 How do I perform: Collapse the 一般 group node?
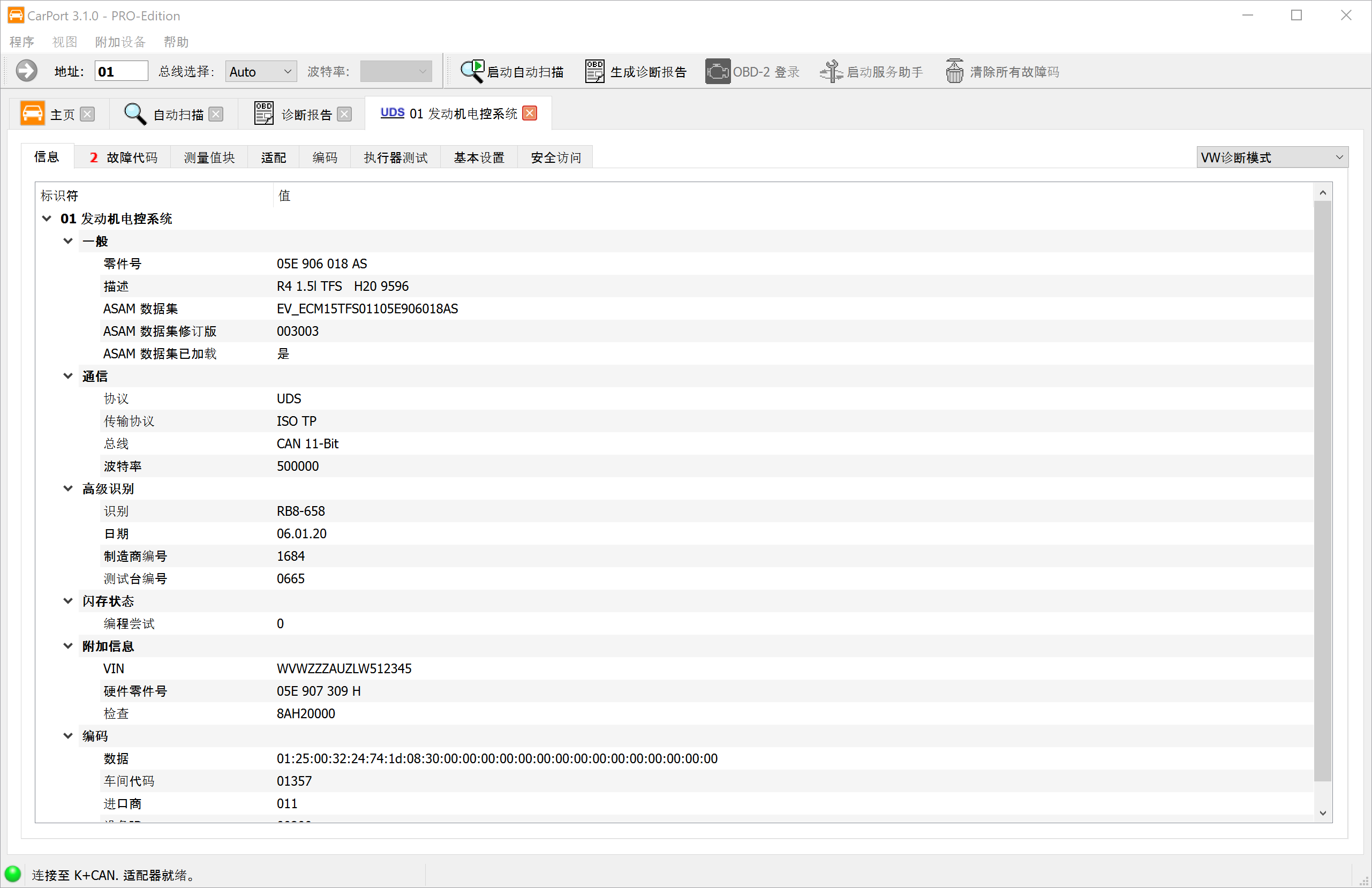[68, 241]
